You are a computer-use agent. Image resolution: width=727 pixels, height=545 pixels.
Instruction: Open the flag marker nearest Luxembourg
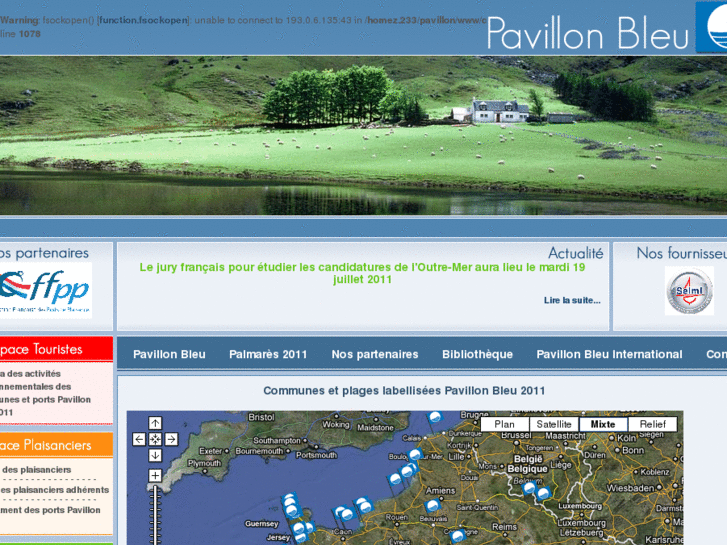click(x=543, y=494)
